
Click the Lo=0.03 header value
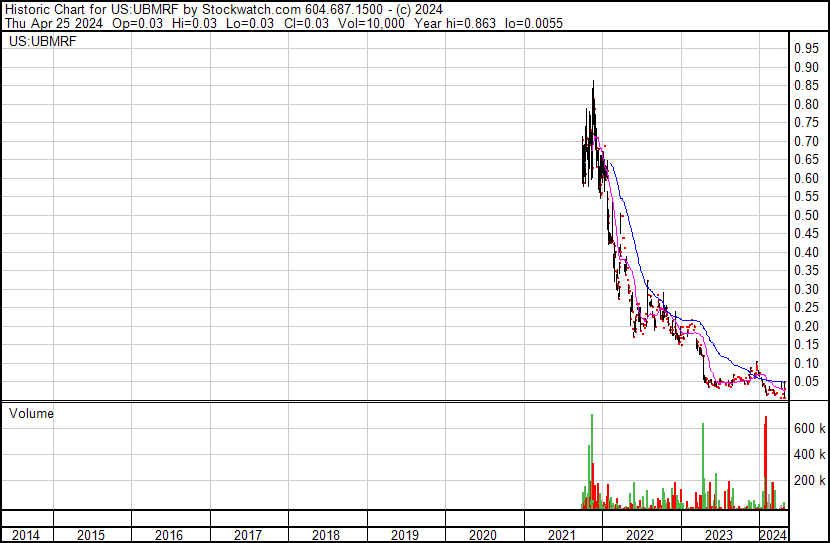click(250, 23)
